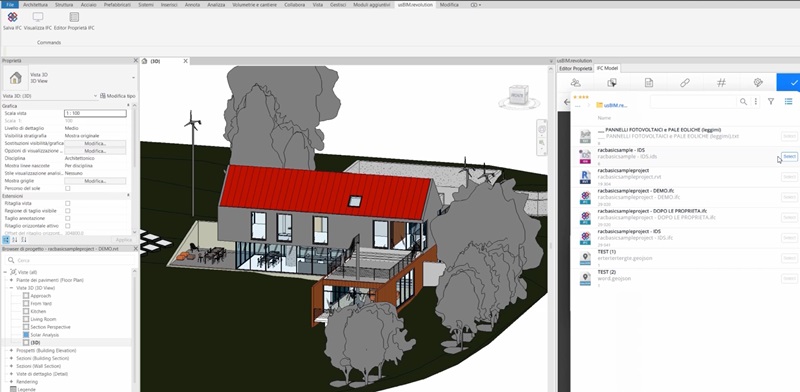Image resolution: width=800 pixels, height=392 pixels.
Task: Click the blue checkmark confirm button
Action: 788,83
